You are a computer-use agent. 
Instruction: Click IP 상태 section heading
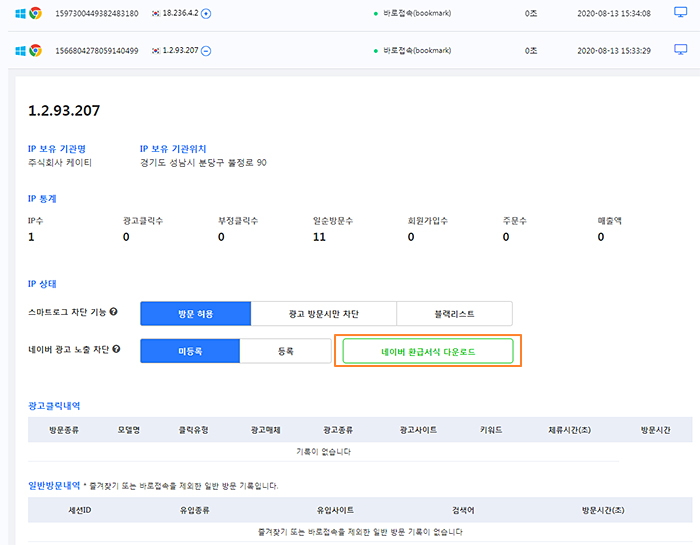click(42, 284)
